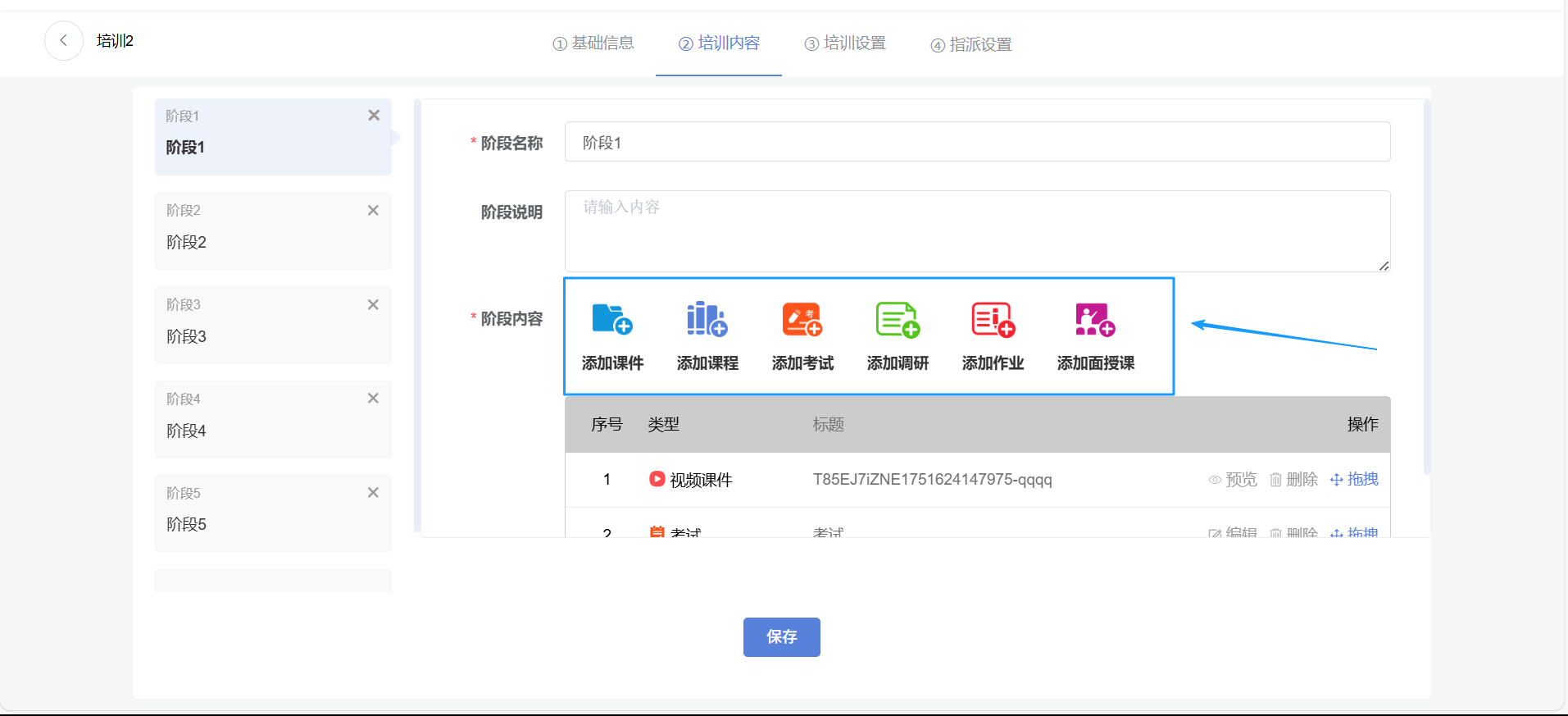
Task: Click 删除 for the 视频课件 row
Action: pos(1293,480)
